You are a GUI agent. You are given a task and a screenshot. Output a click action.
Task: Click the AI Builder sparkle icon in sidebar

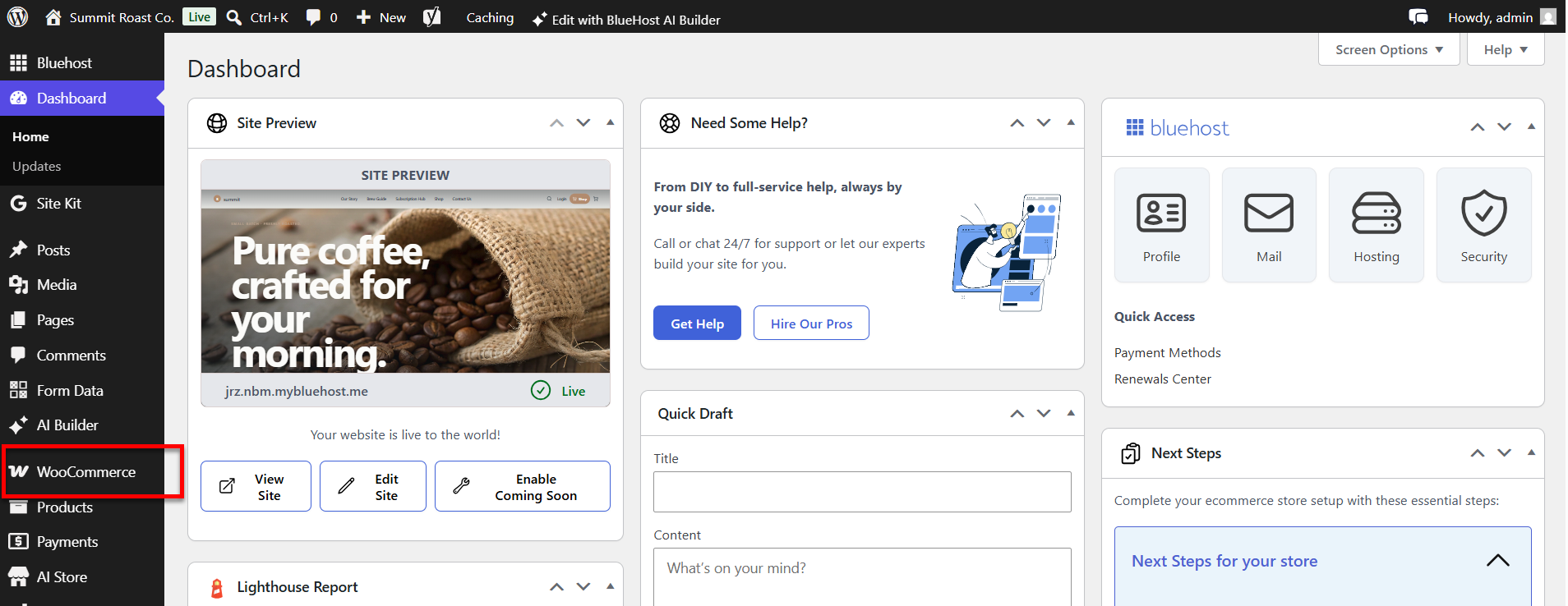18,425
